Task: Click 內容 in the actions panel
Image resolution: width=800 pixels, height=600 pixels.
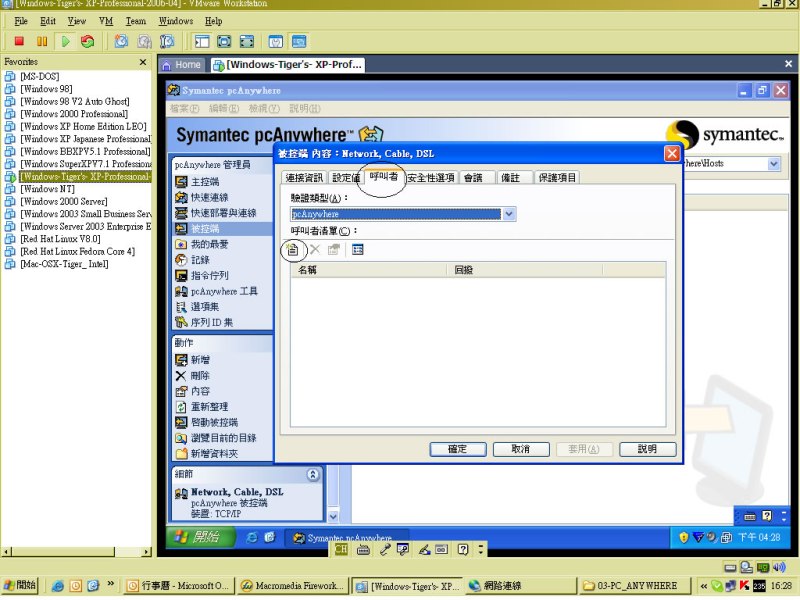Action: 192,391
